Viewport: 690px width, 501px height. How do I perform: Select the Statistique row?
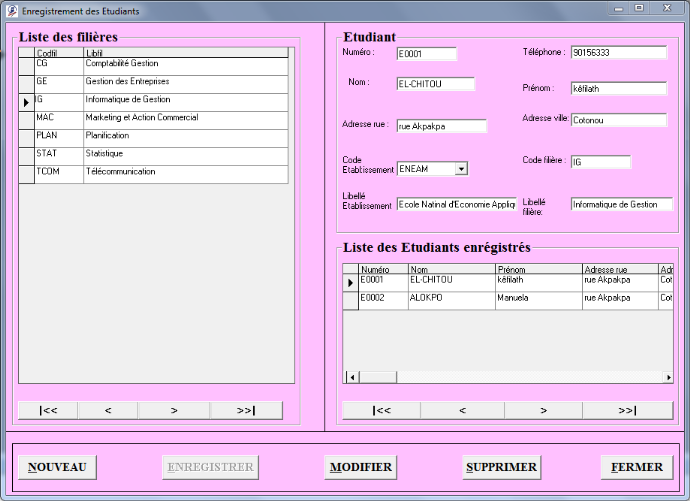153,157
